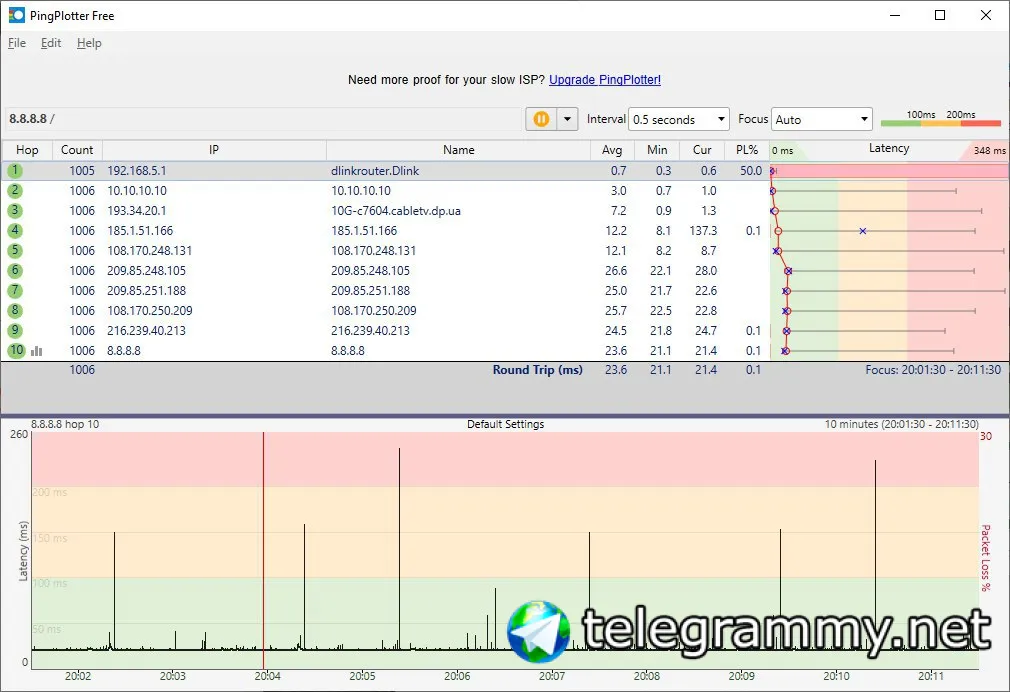Select IP 192.168.5.1 cell
1010x692 pixels.
(137, 171)
